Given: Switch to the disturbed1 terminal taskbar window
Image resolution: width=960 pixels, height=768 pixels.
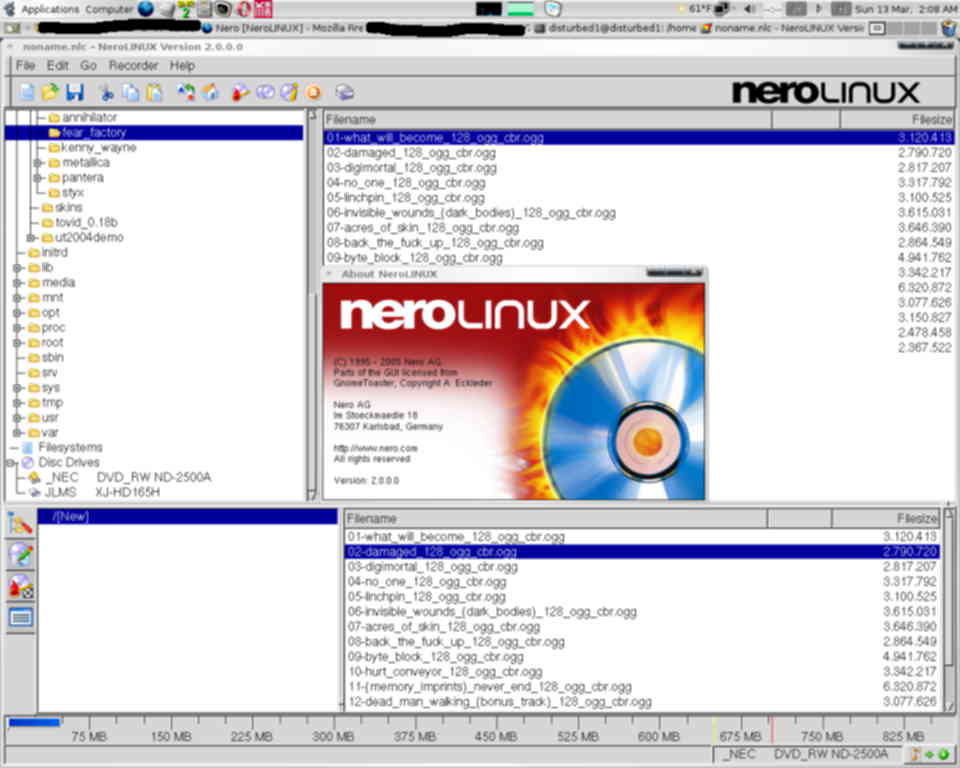Looking at the screenshot, I should pos(615,28).
